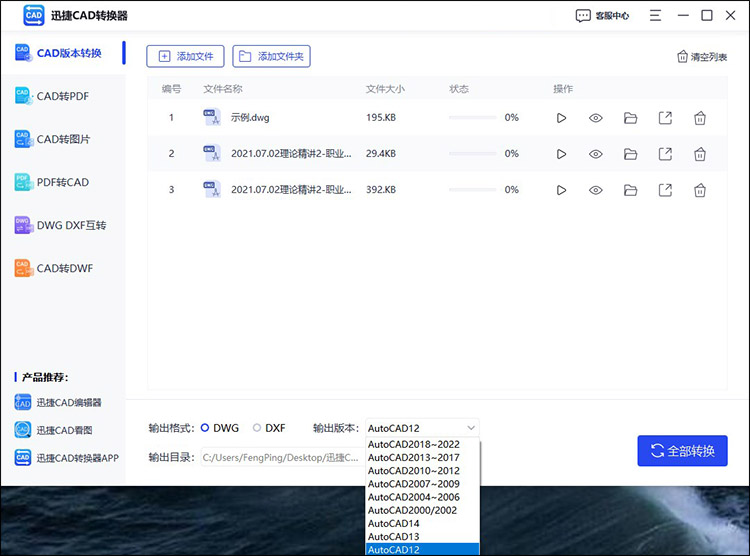The width and height of the screenshot is (750, 556).
Task: Collapse the 输出版本 AutoCAD12 combo box
Action: [422, 428]
